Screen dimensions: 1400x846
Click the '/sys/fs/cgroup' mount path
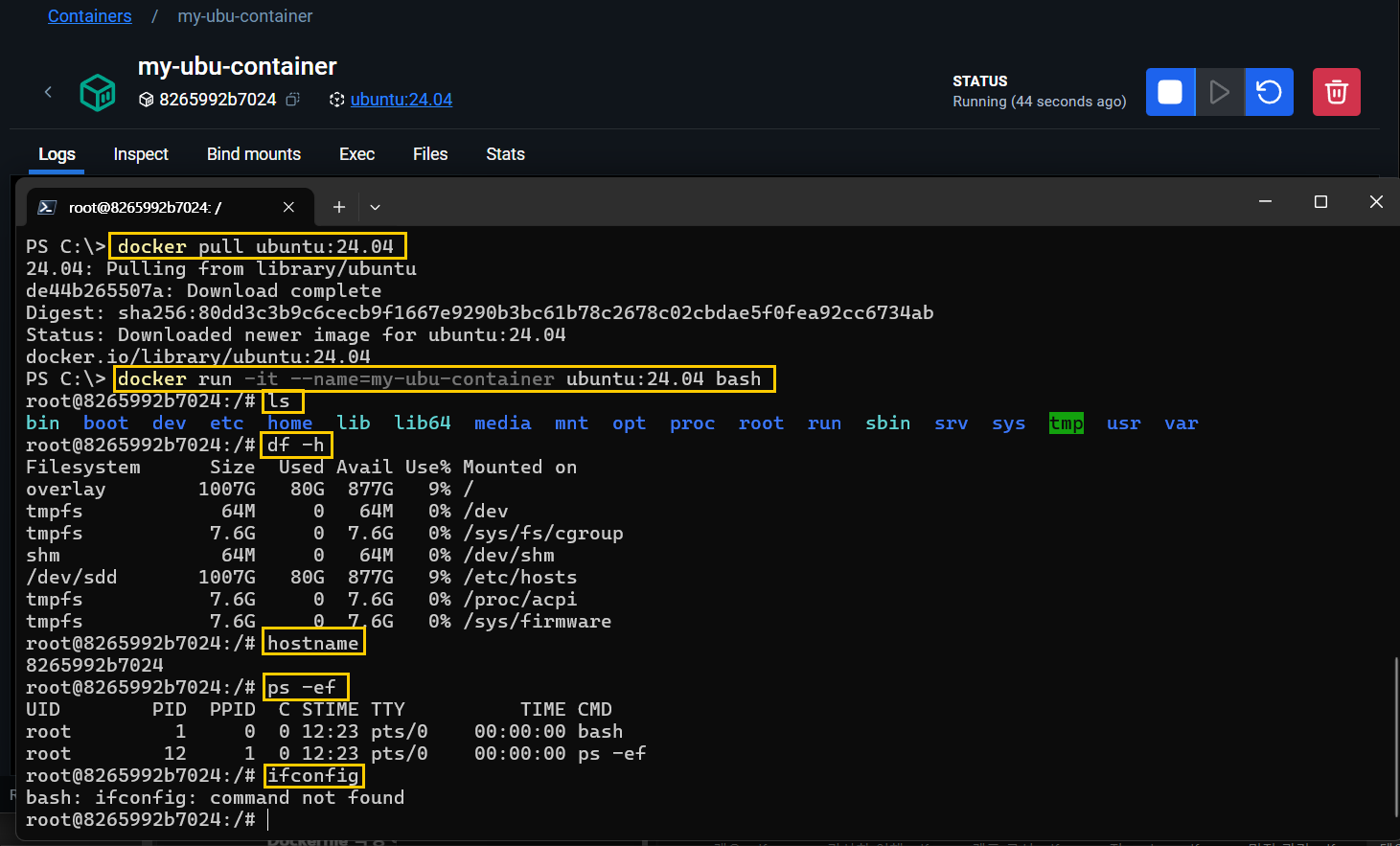pyautogui.click(x=543, y=533)
